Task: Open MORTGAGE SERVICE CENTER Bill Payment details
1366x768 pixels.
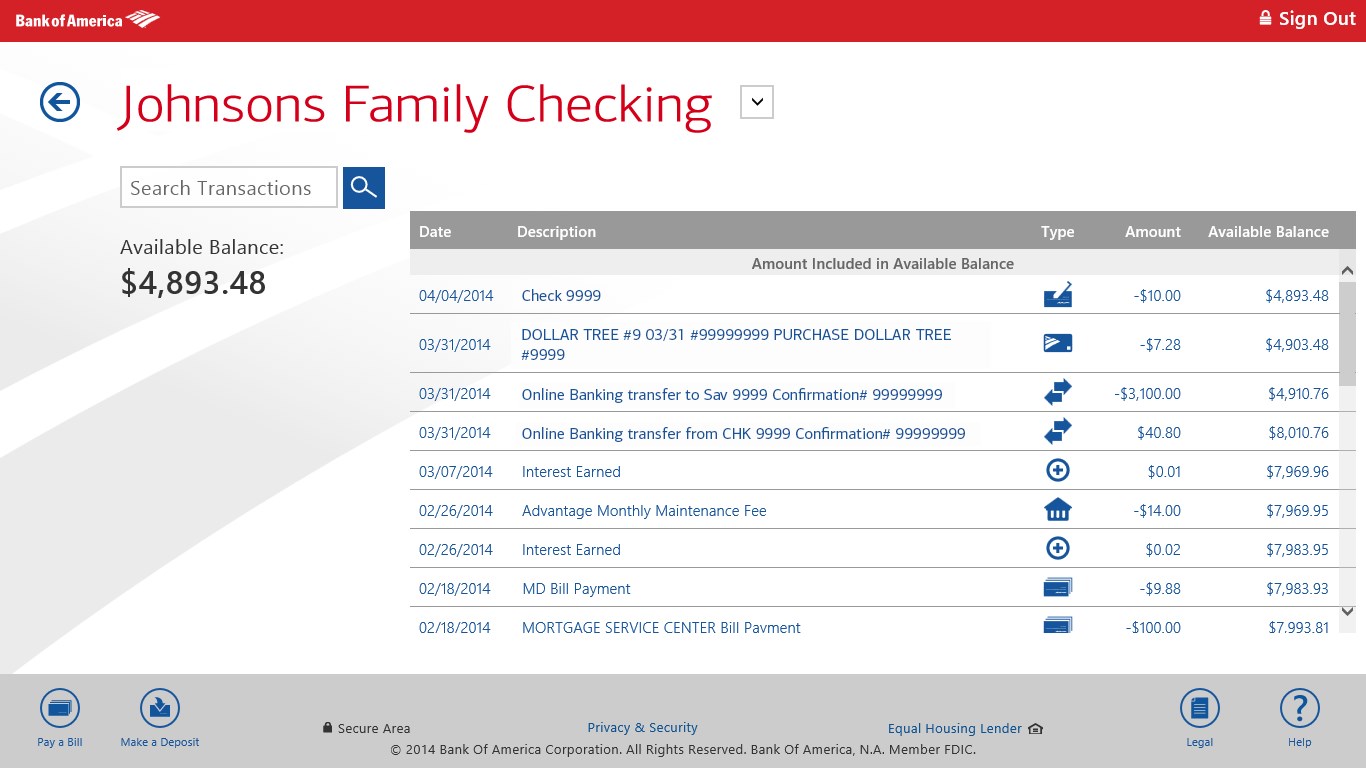Action: (x=661, y=627)
